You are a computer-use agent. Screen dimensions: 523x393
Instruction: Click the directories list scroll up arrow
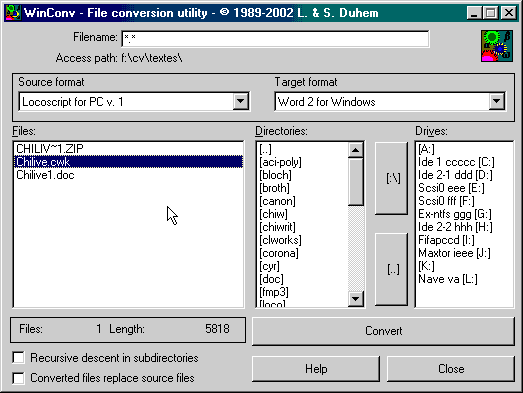(355, 150)
